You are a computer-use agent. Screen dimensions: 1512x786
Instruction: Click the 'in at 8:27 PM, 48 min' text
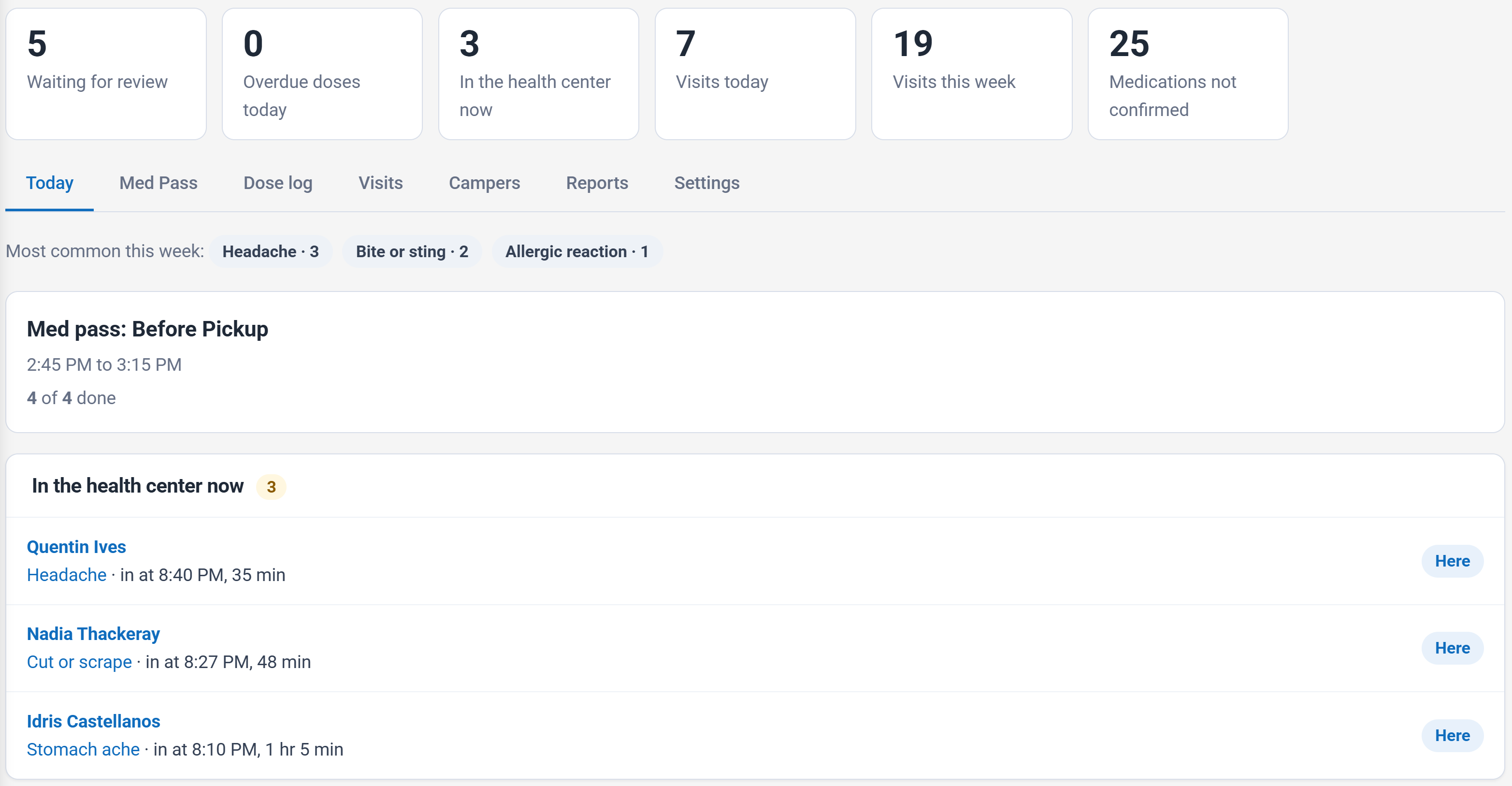point(229,662)
